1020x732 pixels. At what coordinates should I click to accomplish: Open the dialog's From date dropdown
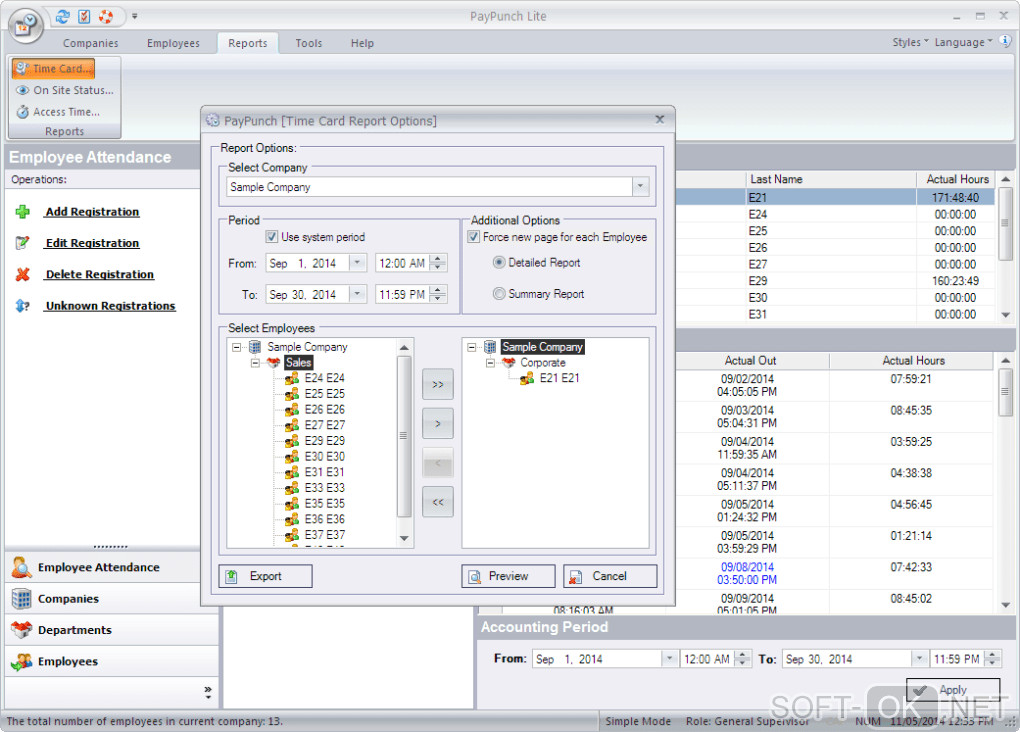pyautogui.click(x=358, y=263)
